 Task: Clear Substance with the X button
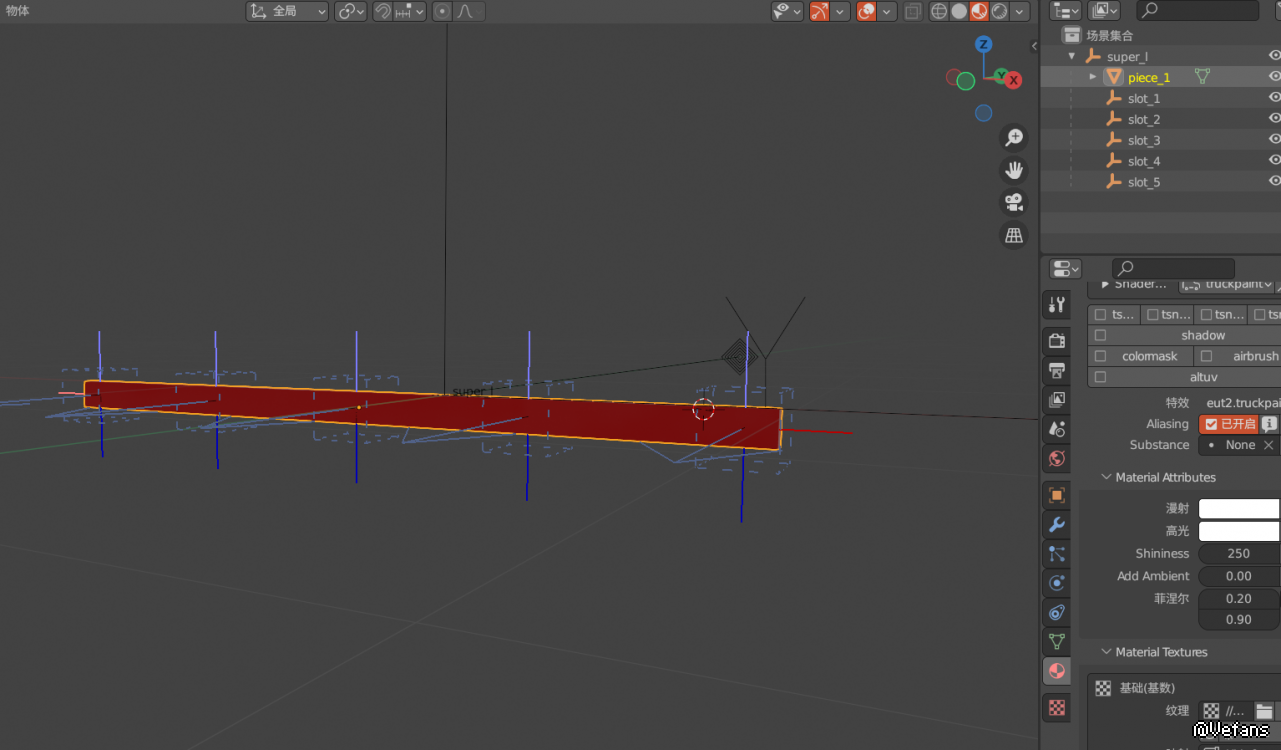click(1268, 445)
